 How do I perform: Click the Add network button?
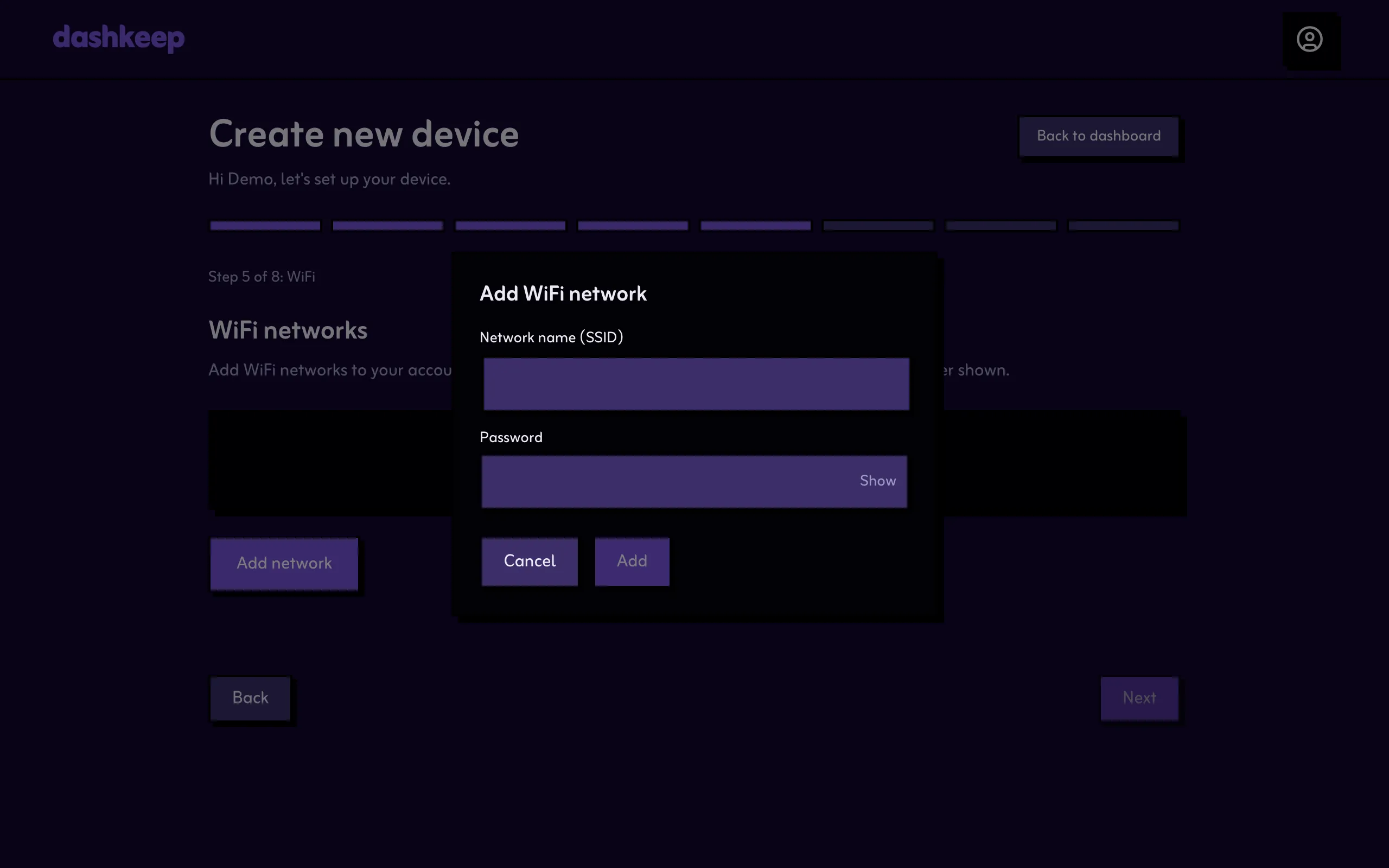click(284, 564)
